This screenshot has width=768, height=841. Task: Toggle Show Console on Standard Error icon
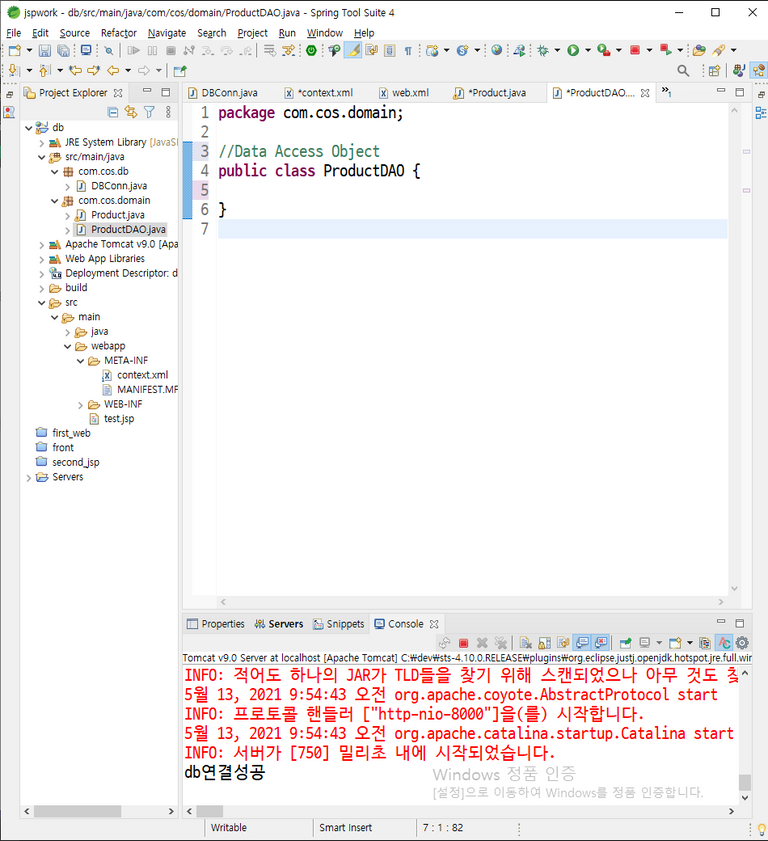(x=601, y=643)
